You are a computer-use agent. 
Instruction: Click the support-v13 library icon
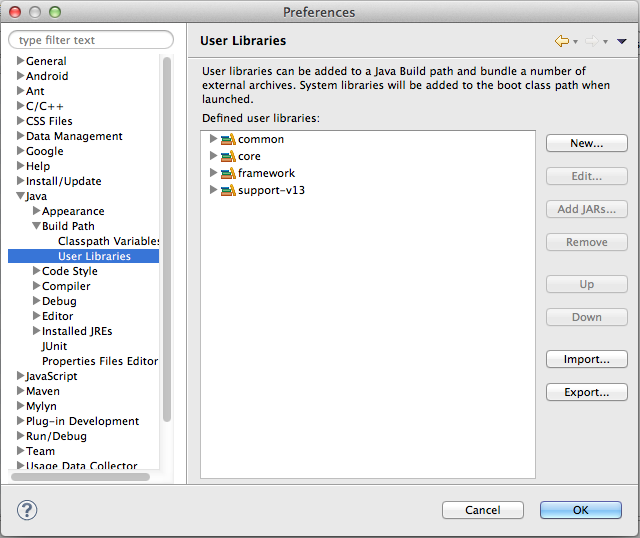point(228,190)
